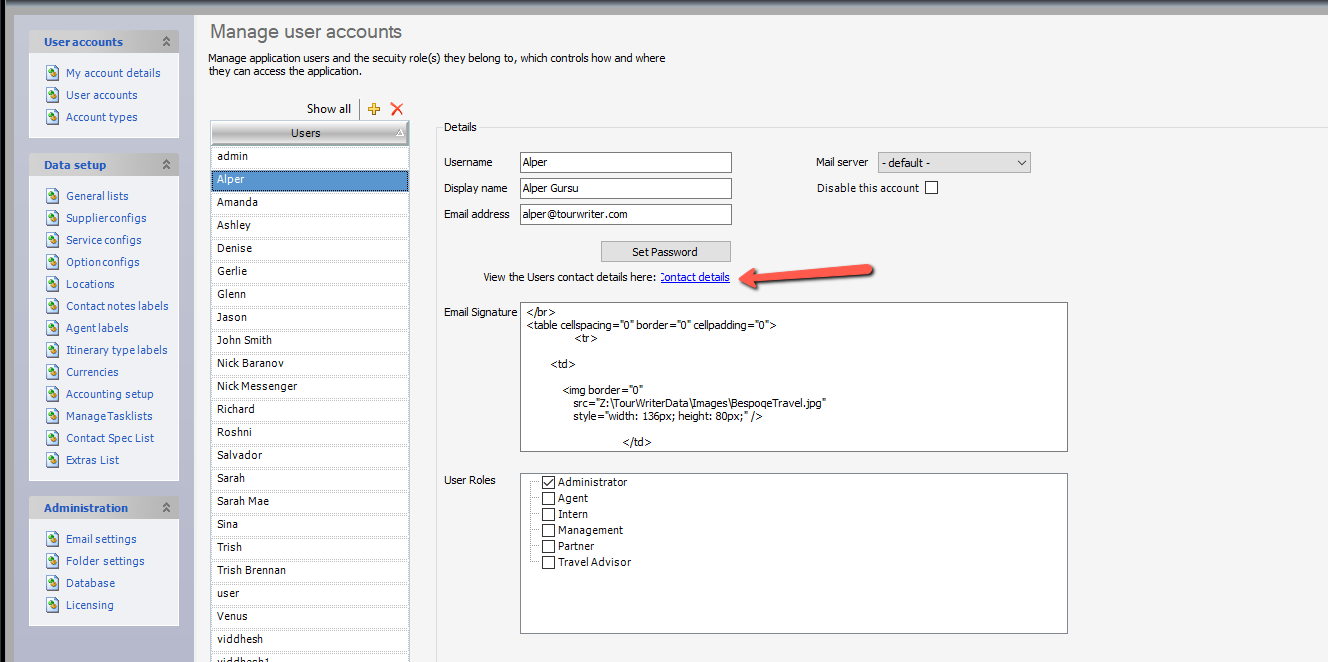Click the Set Password button
The width and height of the screenshot is (1328, 662).
(665, 251)
